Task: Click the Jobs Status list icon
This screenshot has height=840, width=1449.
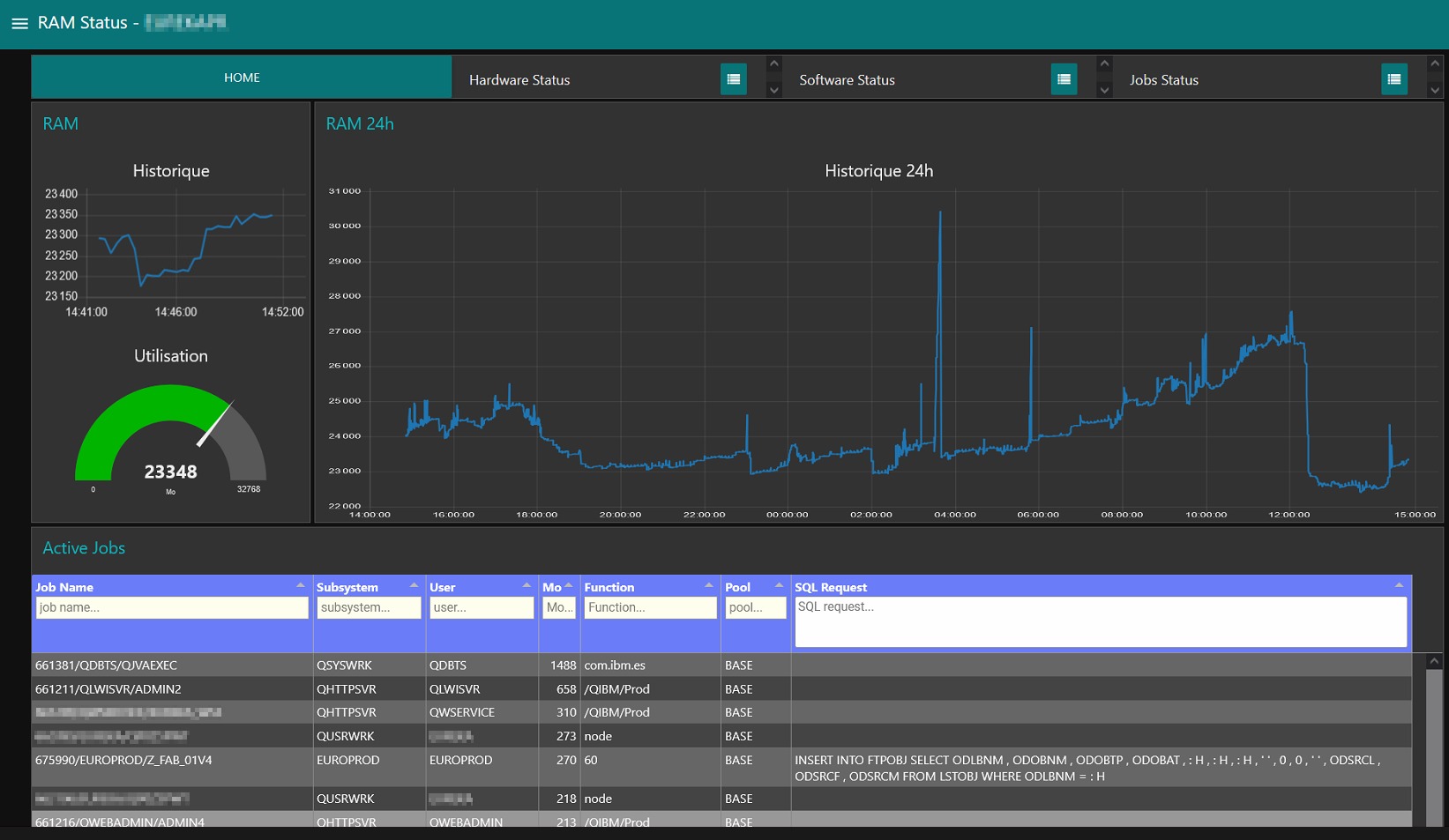Action: (x=1393, y=79)
